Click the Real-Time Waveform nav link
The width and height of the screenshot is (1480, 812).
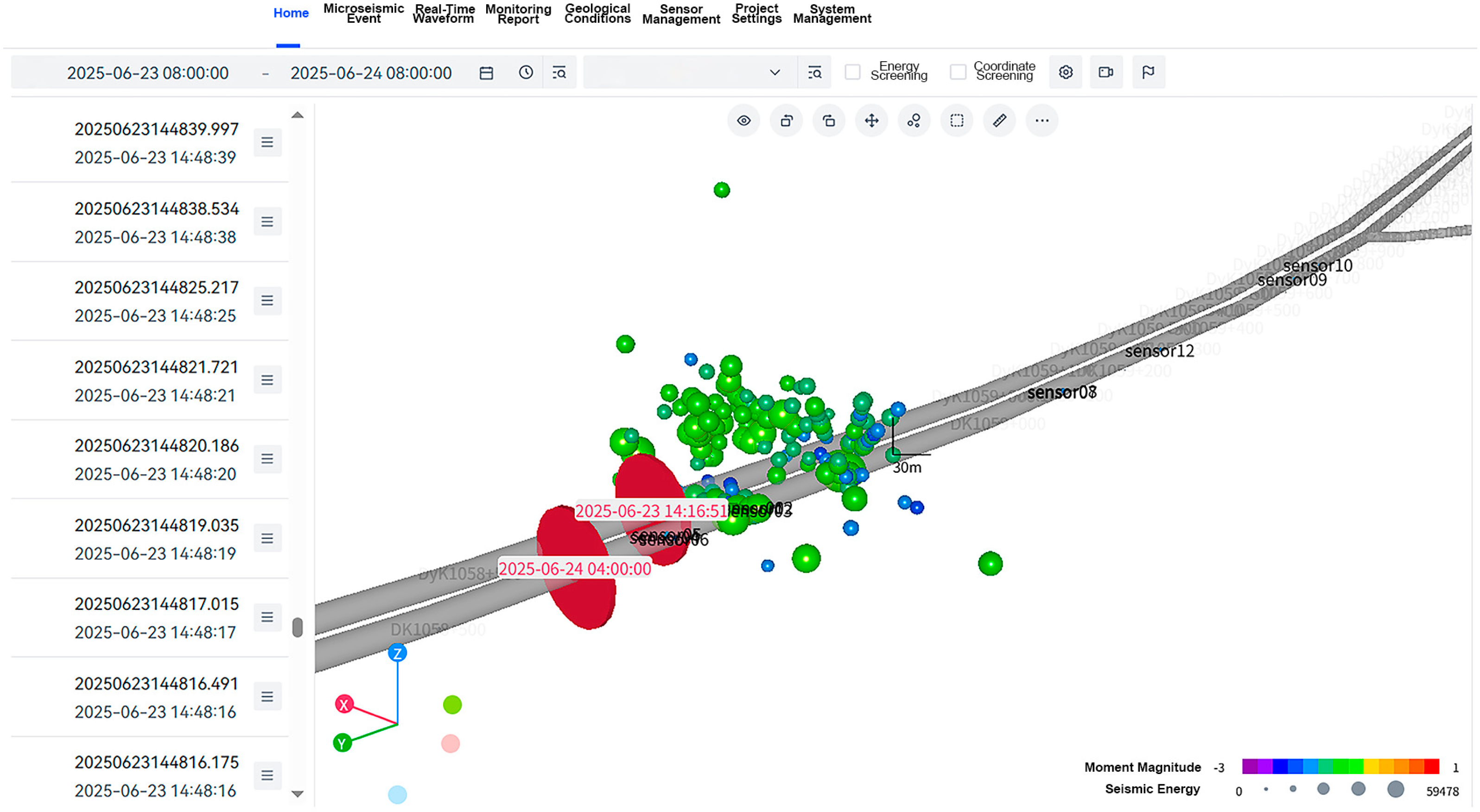444,14
